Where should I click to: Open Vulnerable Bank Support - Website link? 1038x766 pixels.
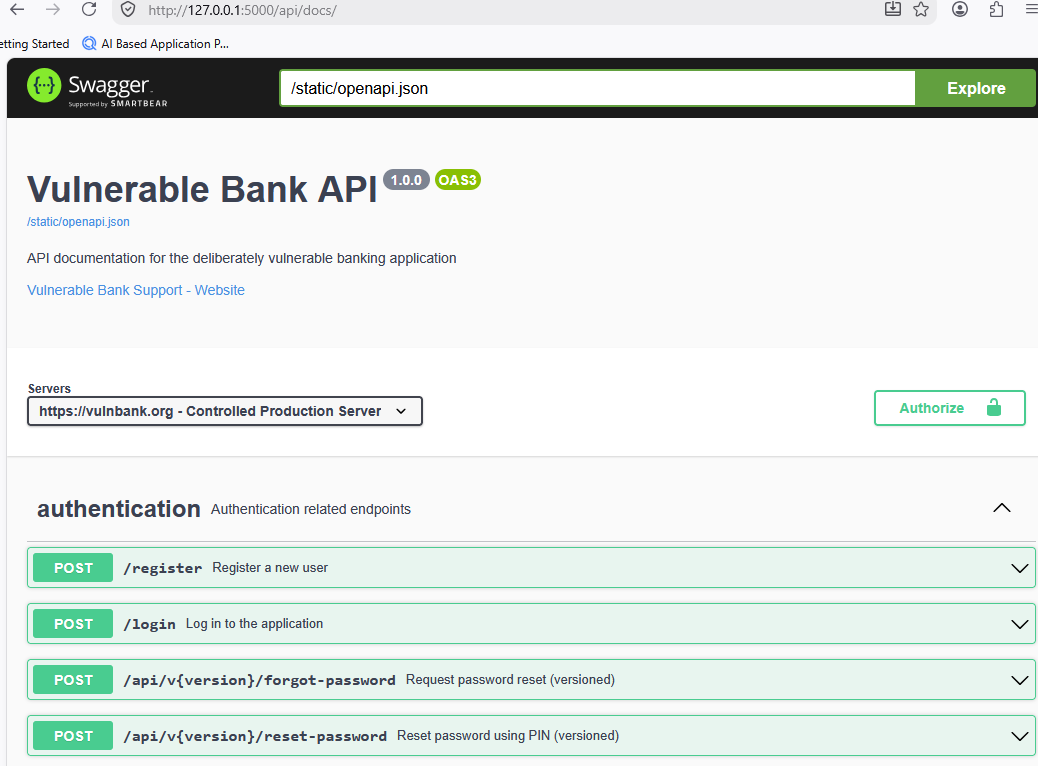click(x=136, y=290)
